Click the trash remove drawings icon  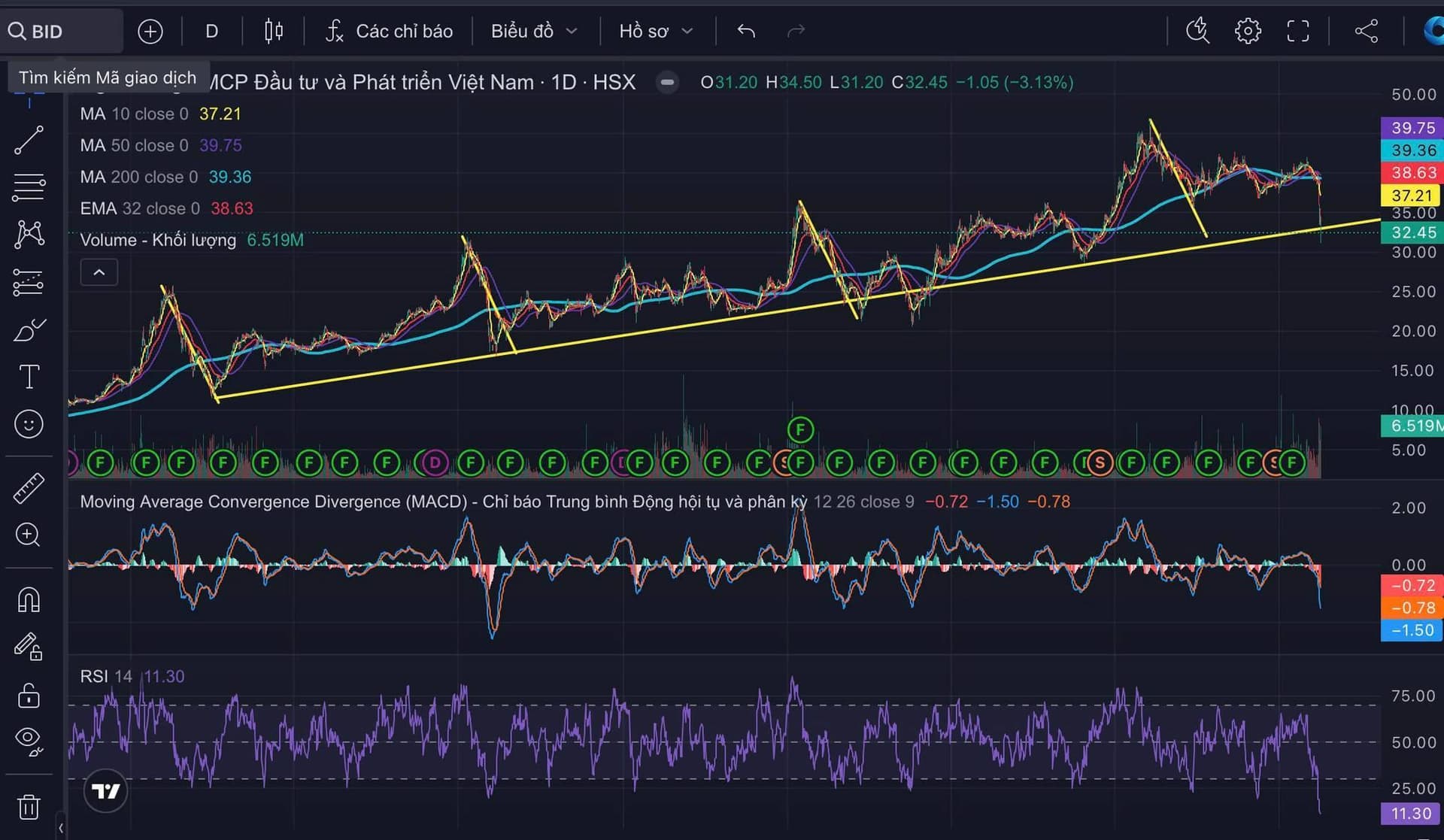click(29, 807)
